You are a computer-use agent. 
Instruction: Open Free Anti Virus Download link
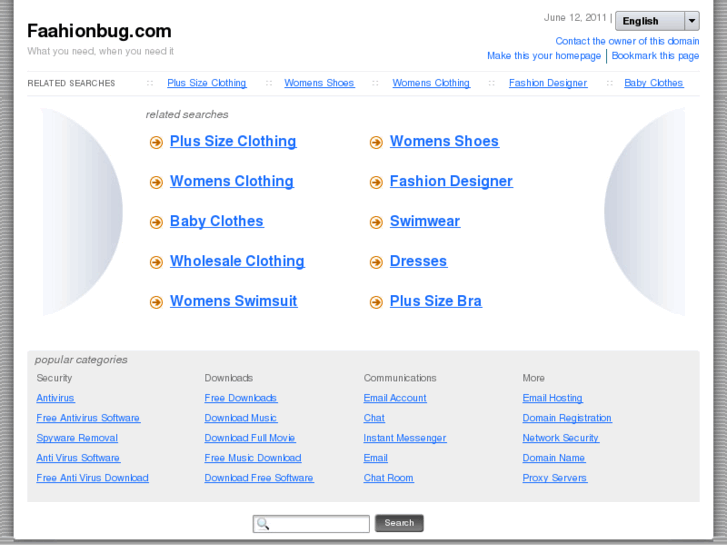tap(93, 478)
